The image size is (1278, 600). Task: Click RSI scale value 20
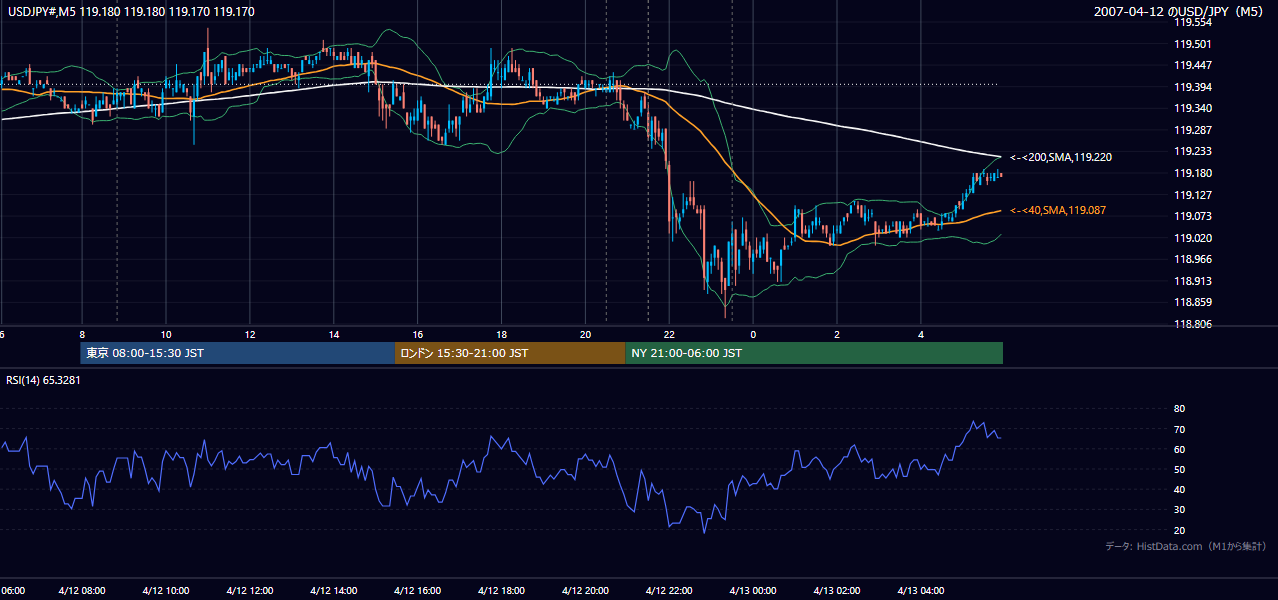click(1179, 530)
